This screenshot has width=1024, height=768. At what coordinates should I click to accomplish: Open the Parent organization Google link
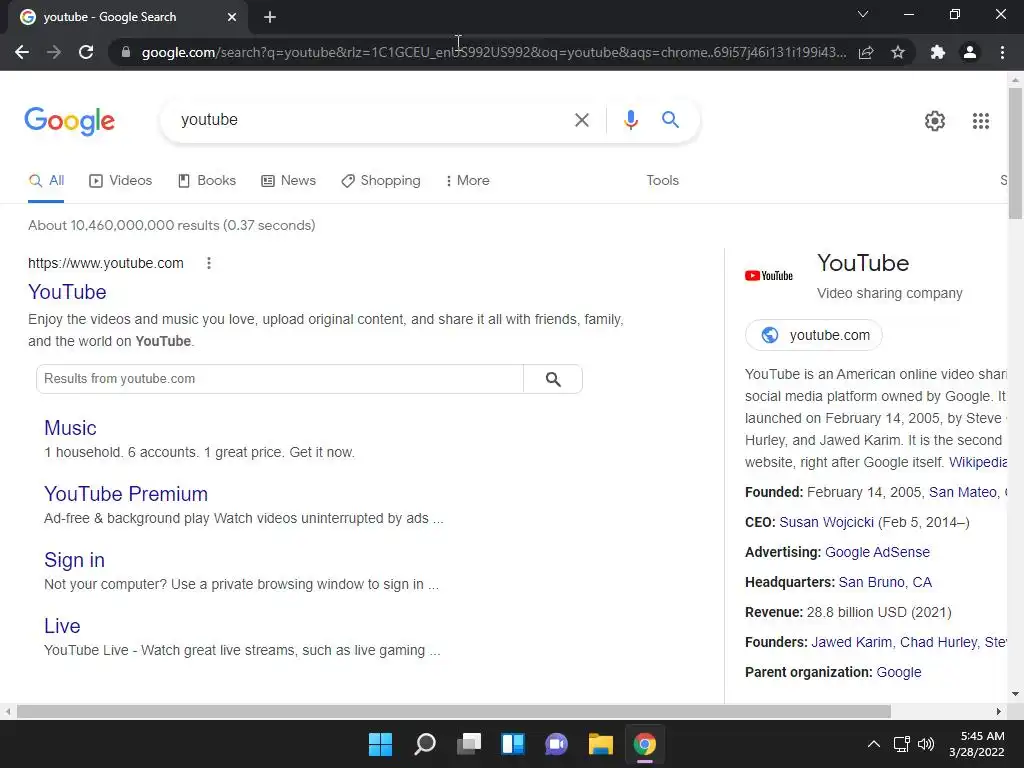[899, 673]
